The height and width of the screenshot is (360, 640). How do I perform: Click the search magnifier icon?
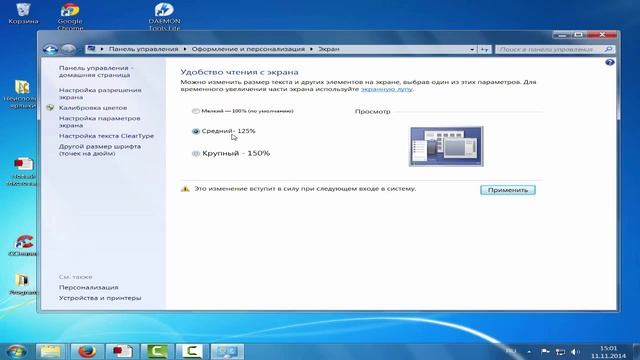pyautogui.click(x=609, y=49)
